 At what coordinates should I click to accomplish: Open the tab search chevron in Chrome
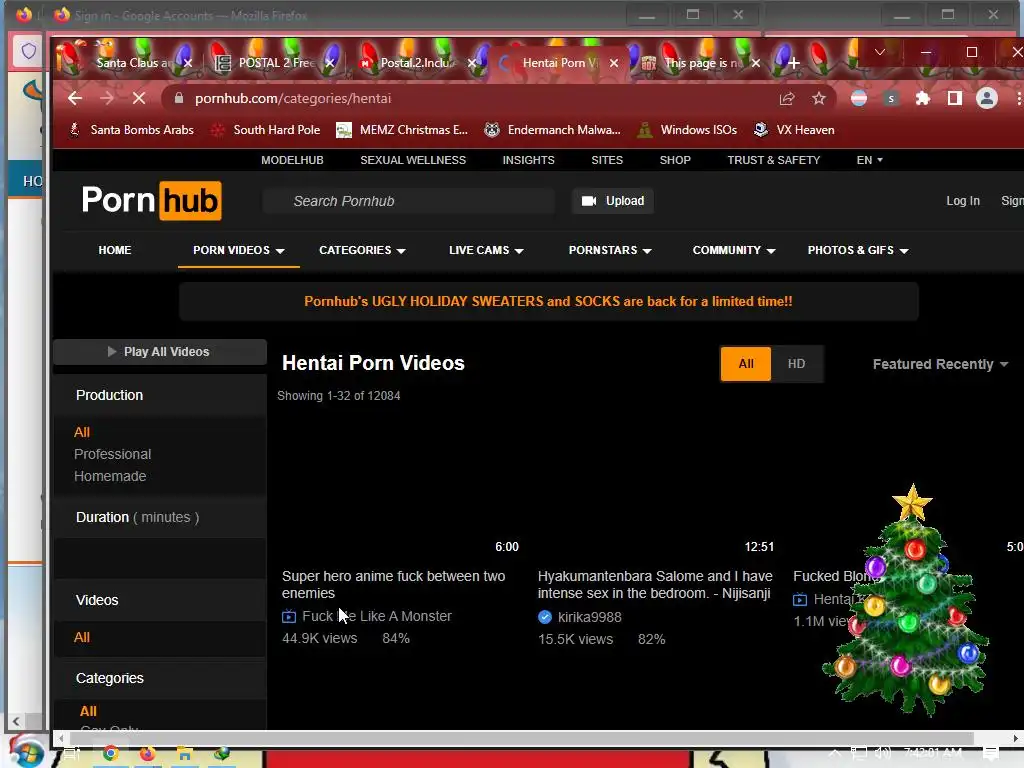[880, 52]
